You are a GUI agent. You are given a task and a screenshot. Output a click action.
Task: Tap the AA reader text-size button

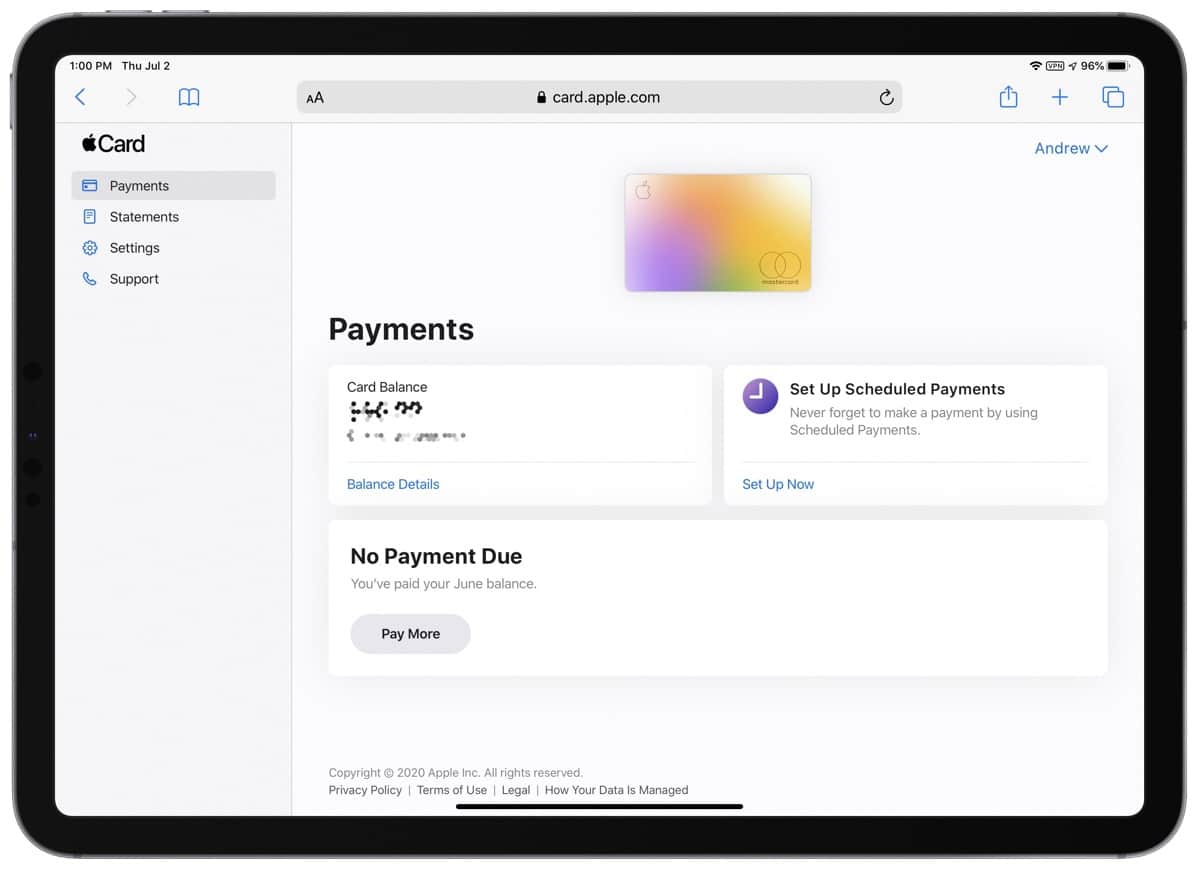click(315, 98)
